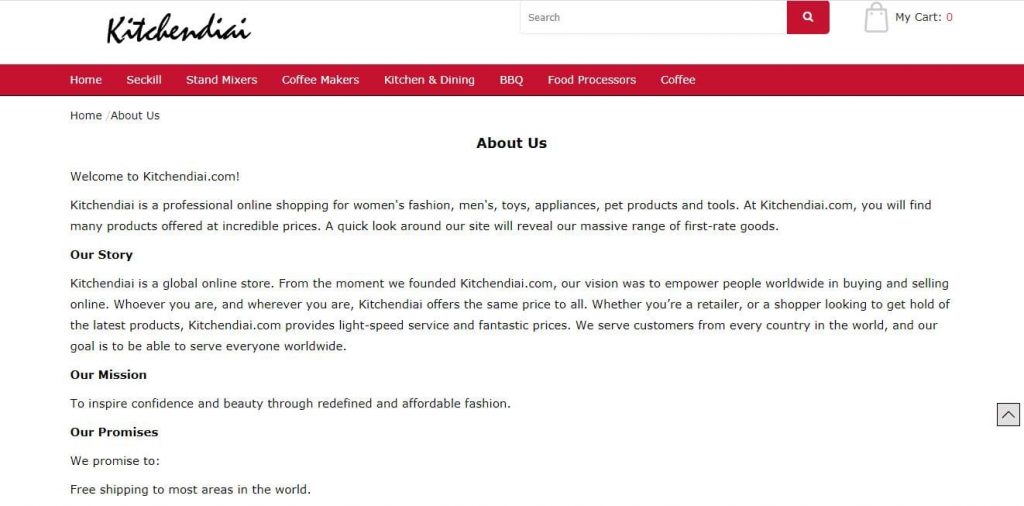Click the 'Our Promises' heading
1024x506 pixels.
114,432
